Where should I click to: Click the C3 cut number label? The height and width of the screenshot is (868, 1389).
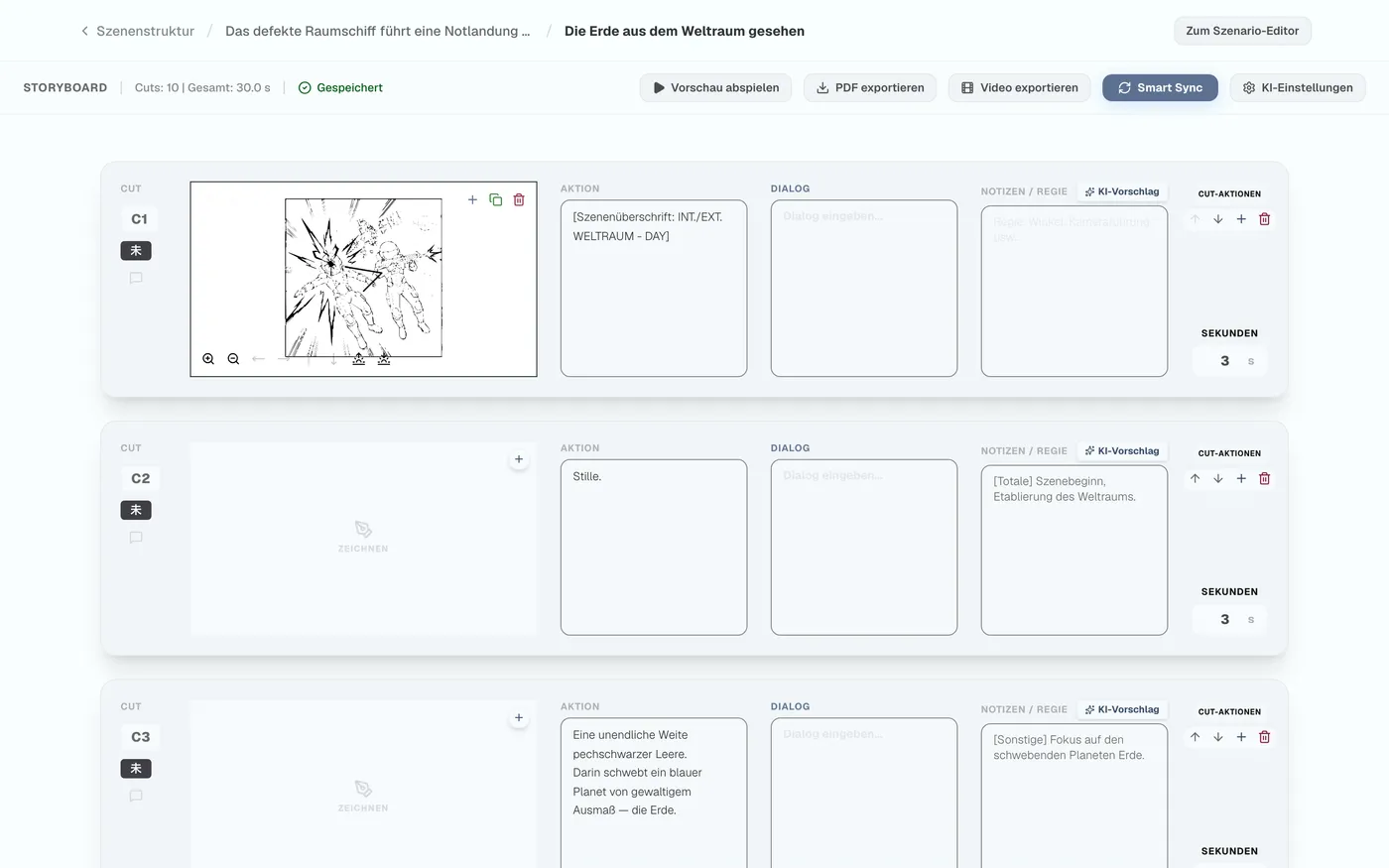(141, 737)
